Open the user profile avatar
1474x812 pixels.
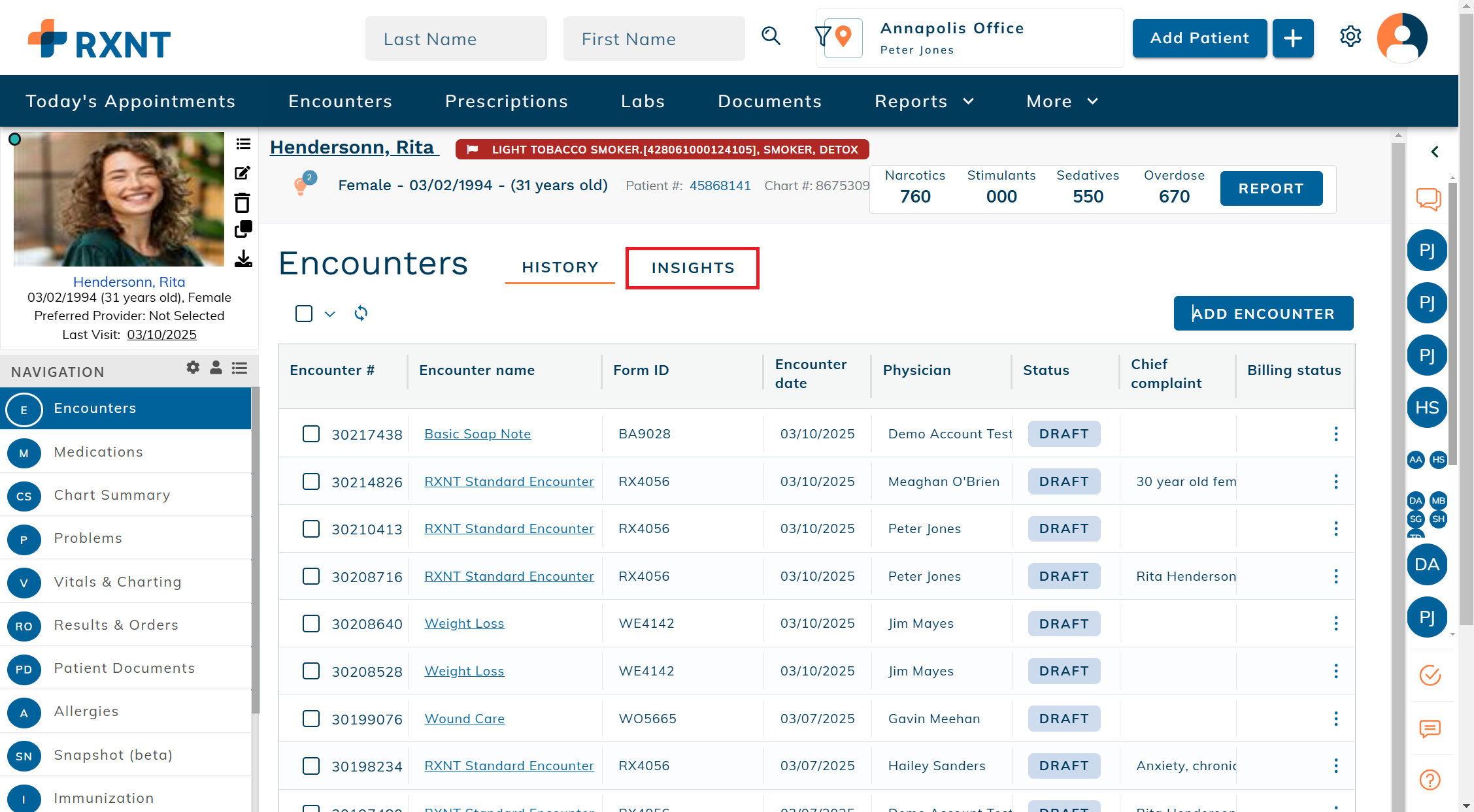pos(1402,38)
